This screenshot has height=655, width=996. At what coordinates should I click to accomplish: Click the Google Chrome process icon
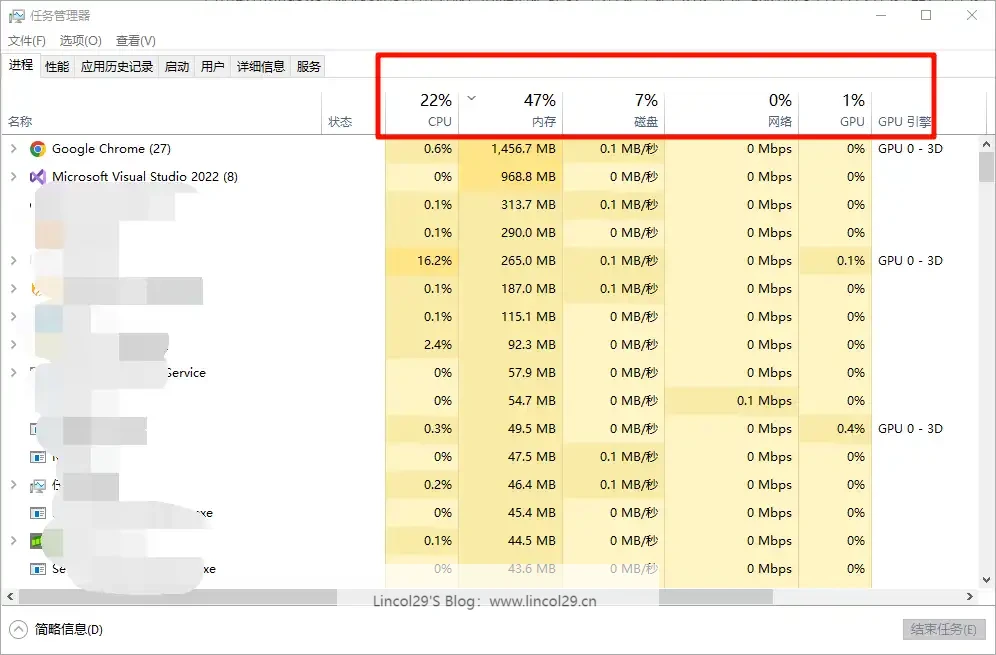38,149
